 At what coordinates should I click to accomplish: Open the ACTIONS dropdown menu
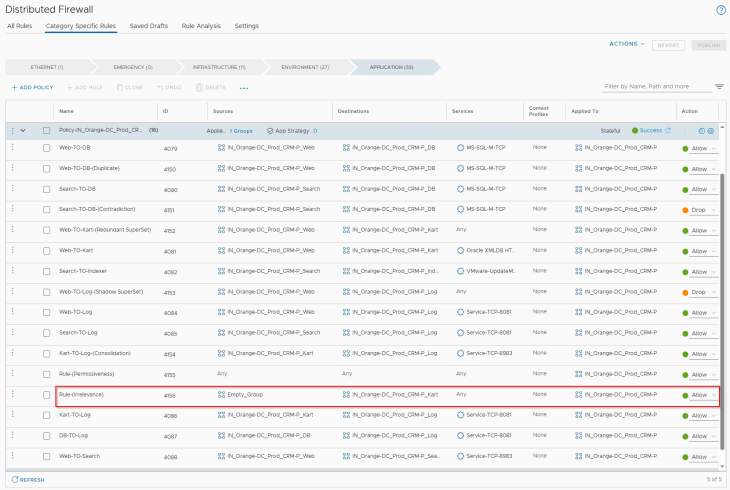(627, 44)
